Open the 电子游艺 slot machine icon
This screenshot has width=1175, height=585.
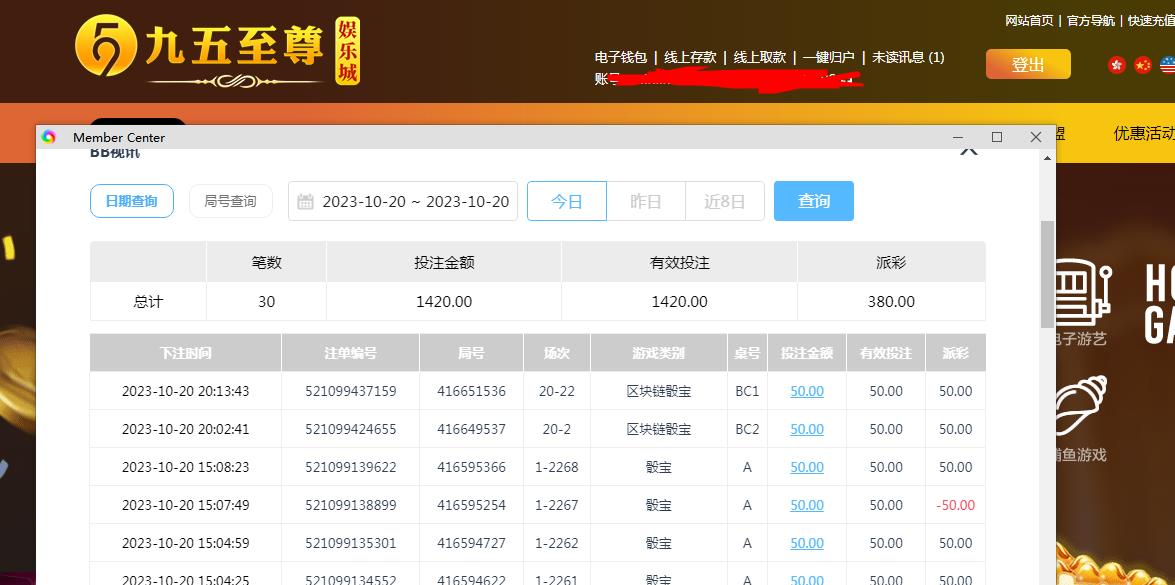tap(1083, 293)
